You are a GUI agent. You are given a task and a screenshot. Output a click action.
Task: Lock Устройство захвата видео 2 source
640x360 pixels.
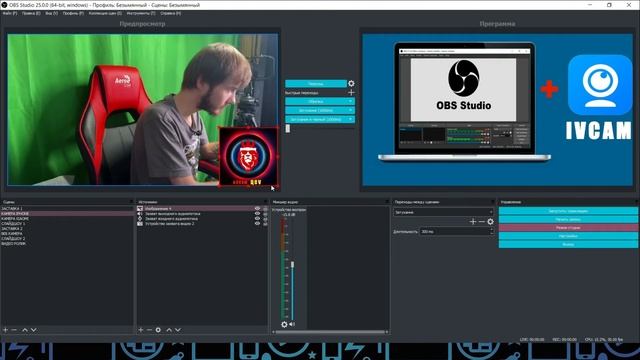pos(265,223)
